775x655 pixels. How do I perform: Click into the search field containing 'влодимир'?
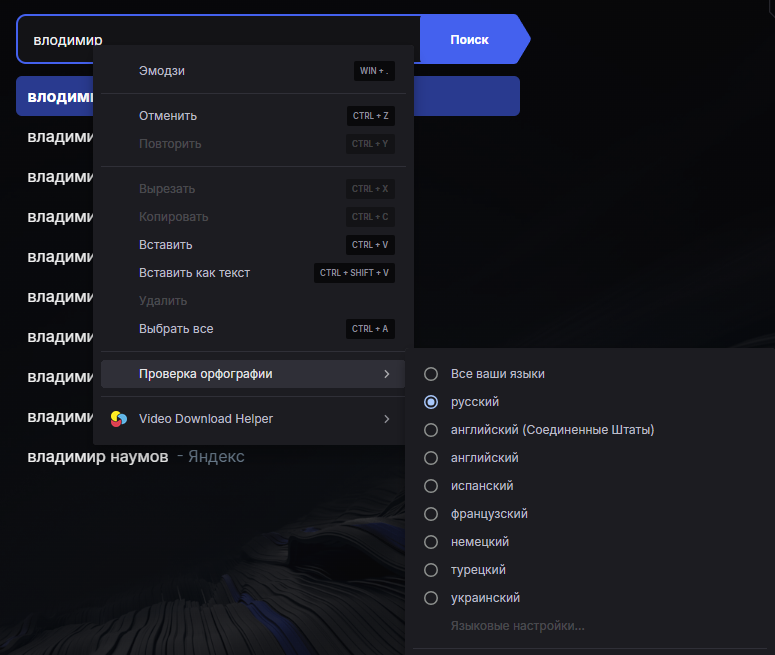[x=217, y=40]
